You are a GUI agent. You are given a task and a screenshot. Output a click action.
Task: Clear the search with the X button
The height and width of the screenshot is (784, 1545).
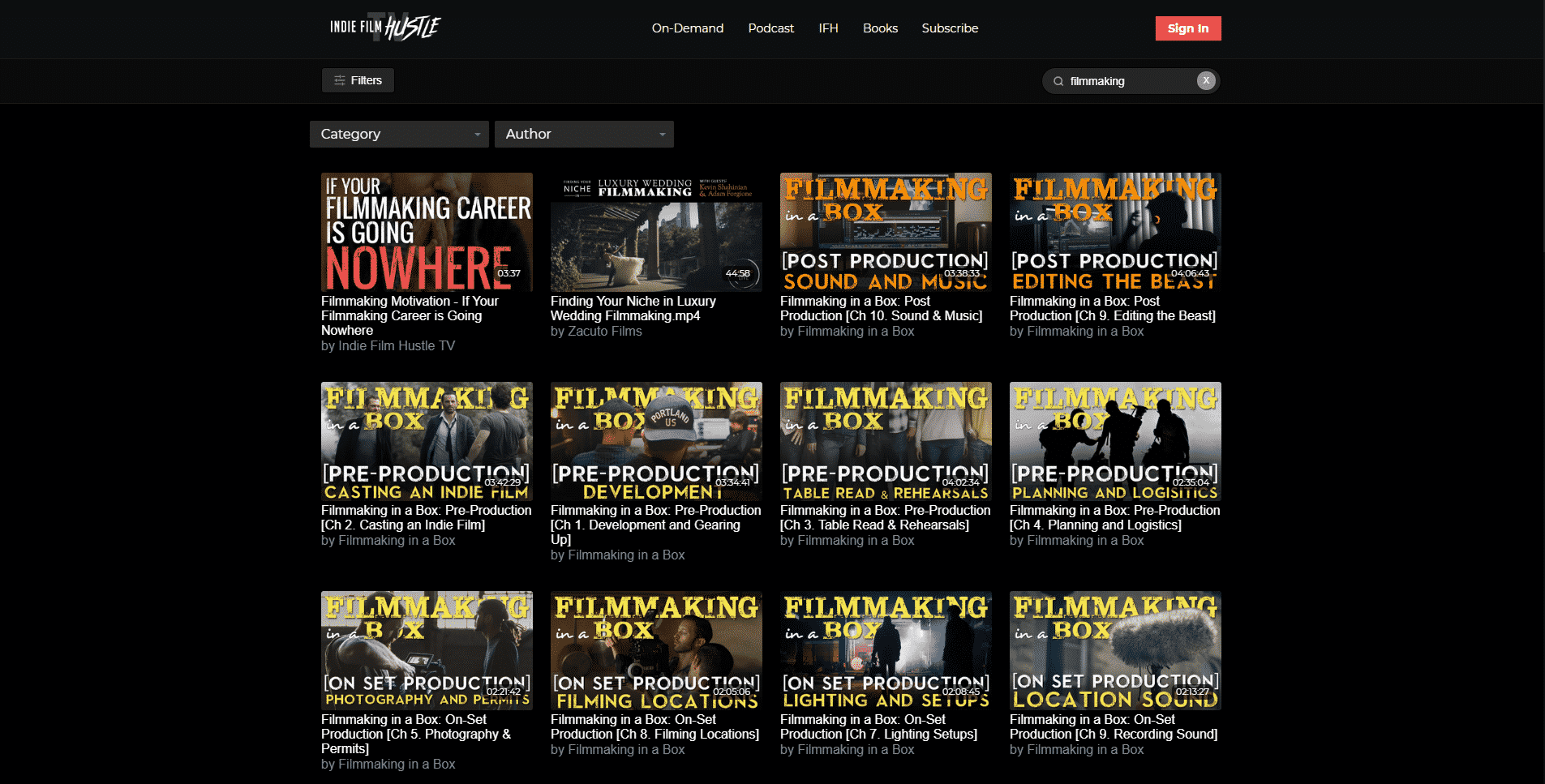(1206, 80)
